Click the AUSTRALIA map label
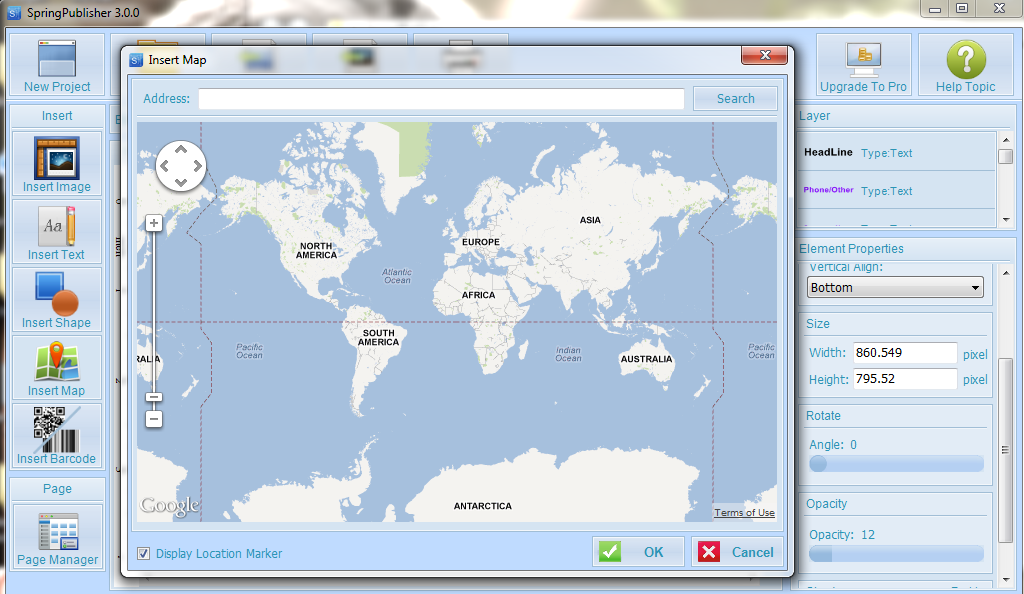1024x594 pixels. 646,359
